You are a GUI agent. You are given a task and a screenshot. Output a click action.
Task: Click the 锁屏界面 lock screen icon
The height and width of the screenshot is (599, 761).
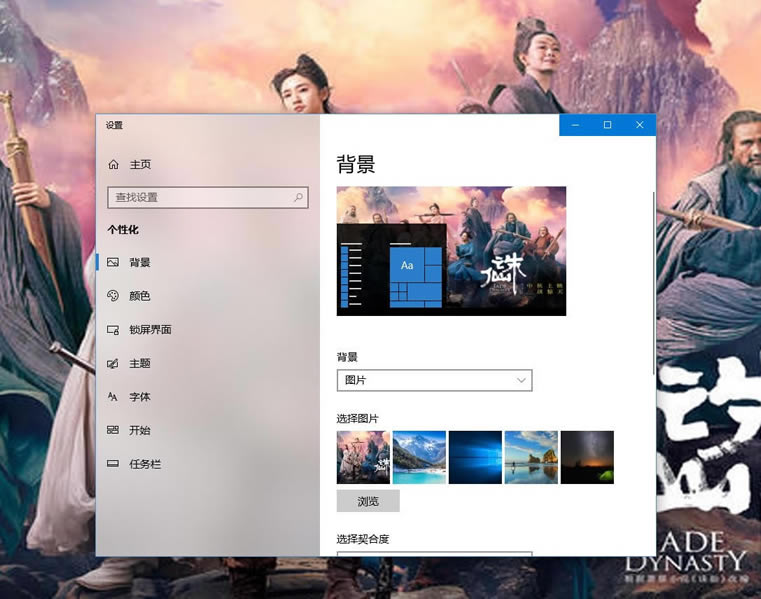click(113, 330)
